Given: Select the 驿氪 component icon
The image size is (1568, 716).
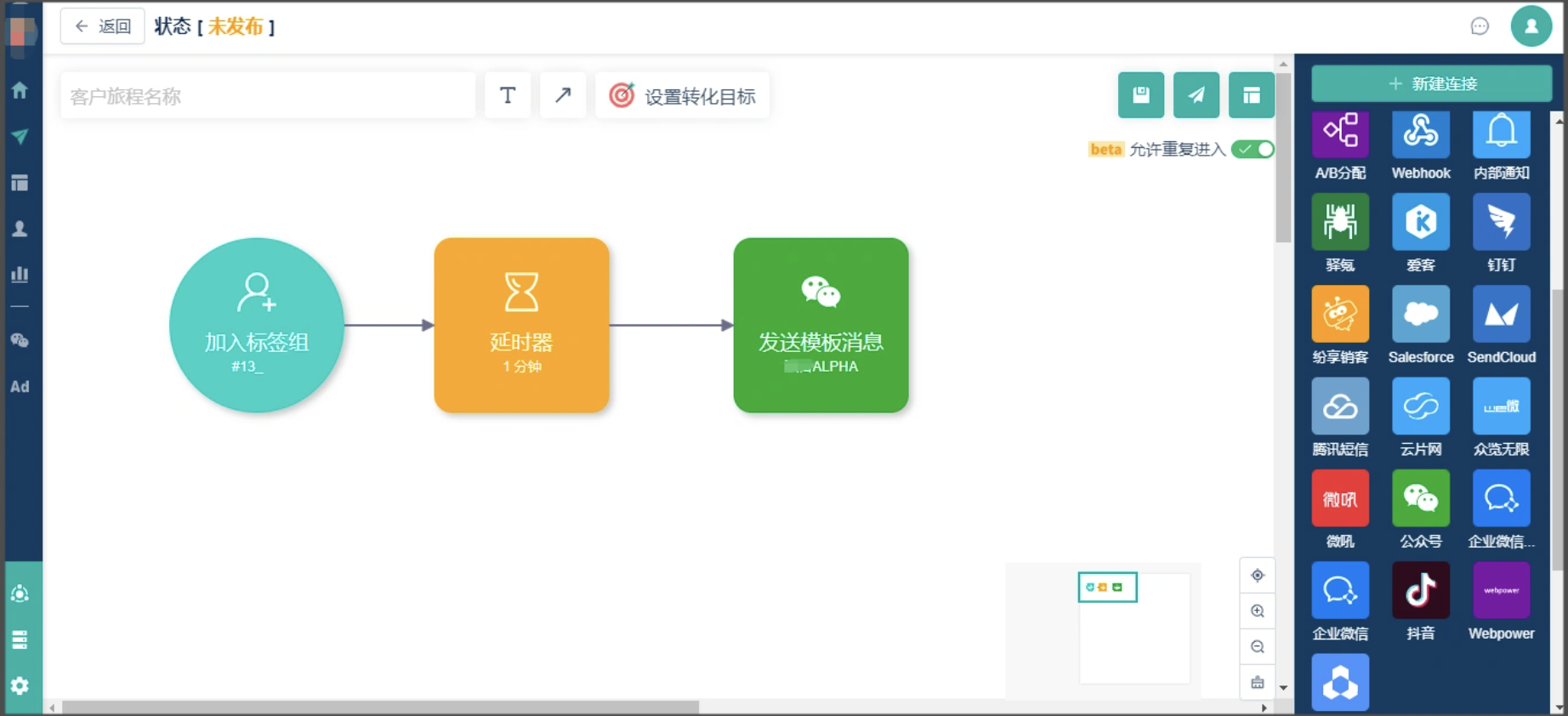Looking at the screenshot, I should point(1340,222).
